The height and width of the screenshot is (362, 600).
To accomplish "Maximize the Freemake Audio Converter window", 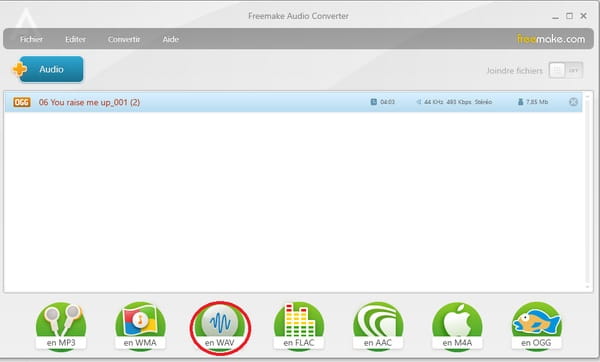I will coord(569,16).
